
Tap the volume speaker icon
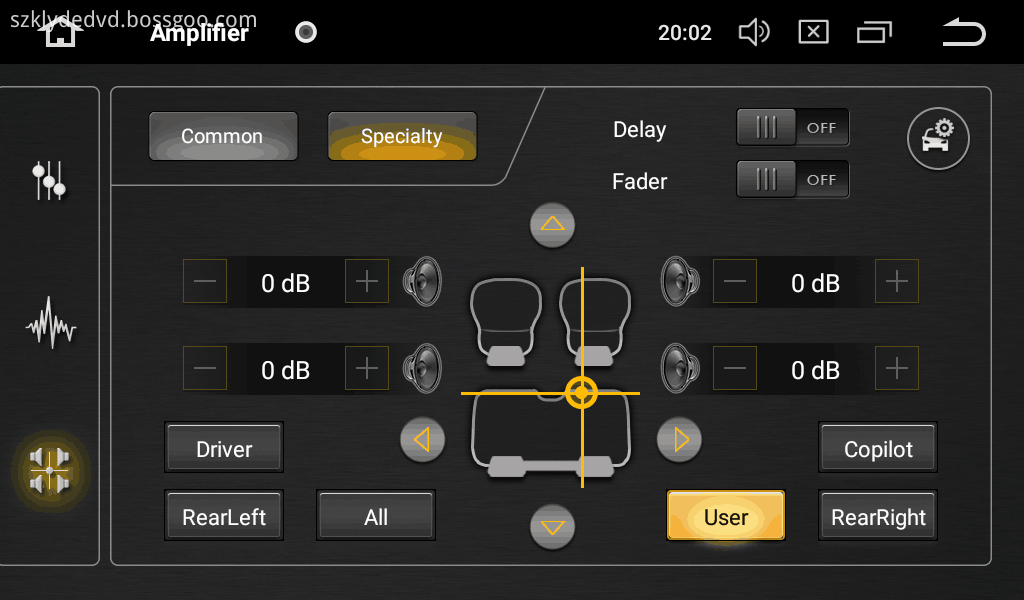point(754,32)
